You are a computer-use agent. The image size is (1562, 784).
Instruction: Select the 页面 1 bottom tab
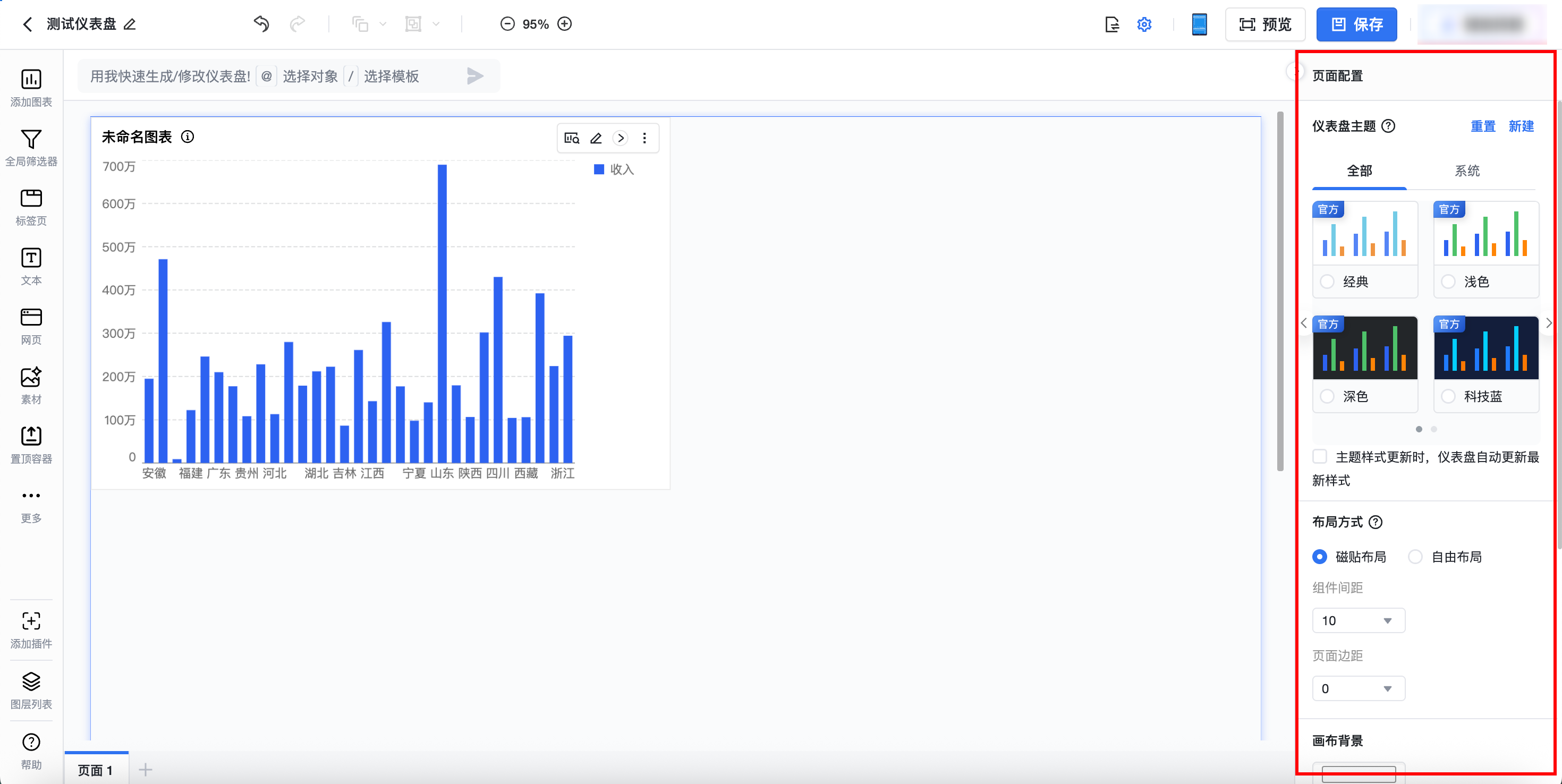[96, 770]
